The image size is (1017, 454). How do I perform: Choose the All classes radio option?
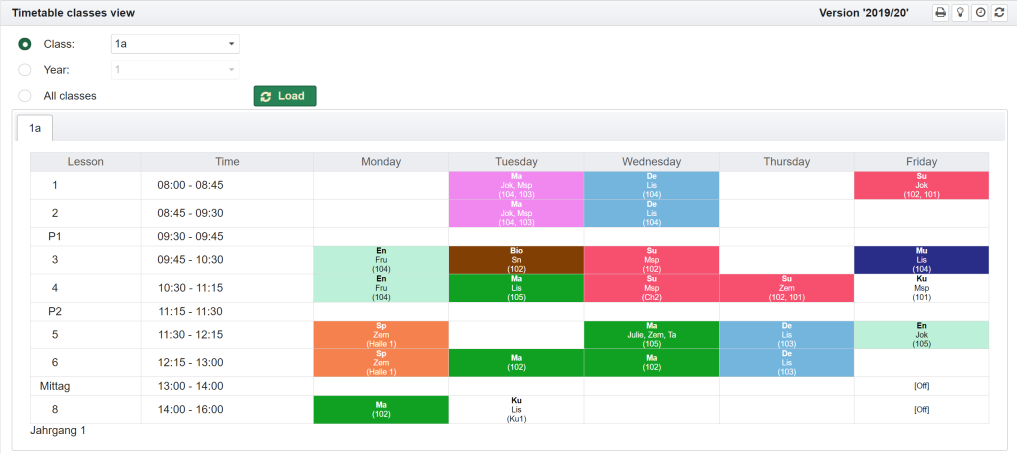pyautogui.click(x=25, y=96)
